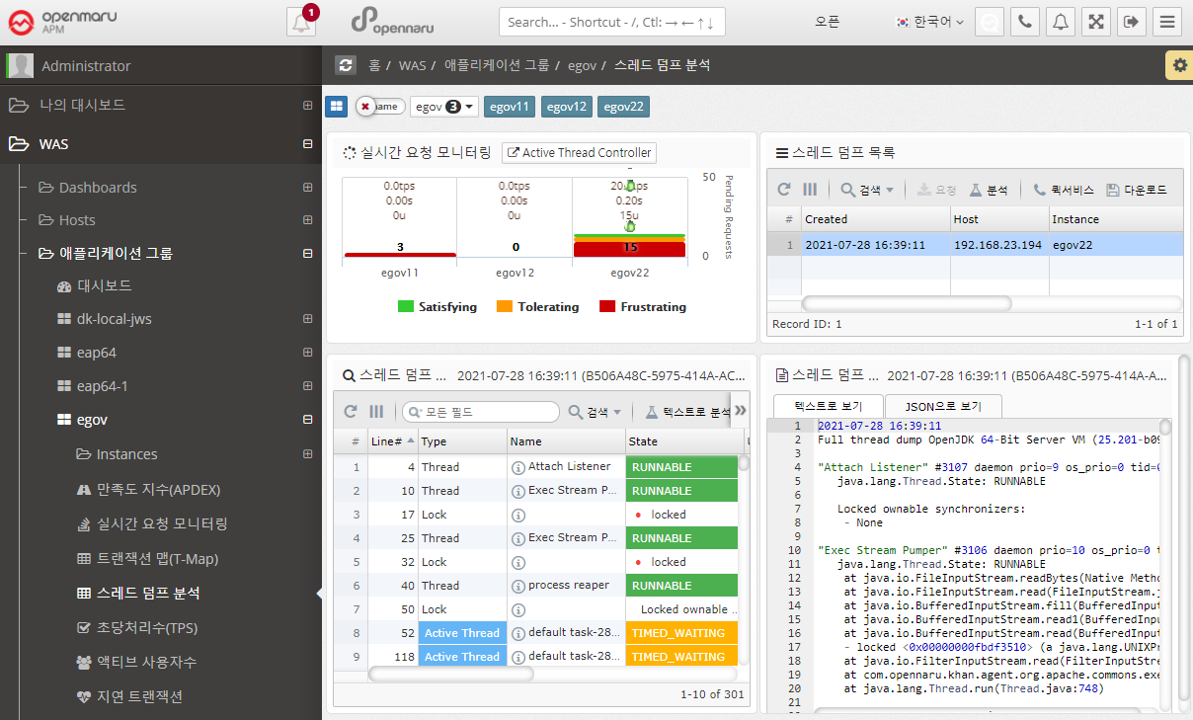Click the notification bell with red badge
The width and height of the screenshot is (1193, 720).
[301, 22]
